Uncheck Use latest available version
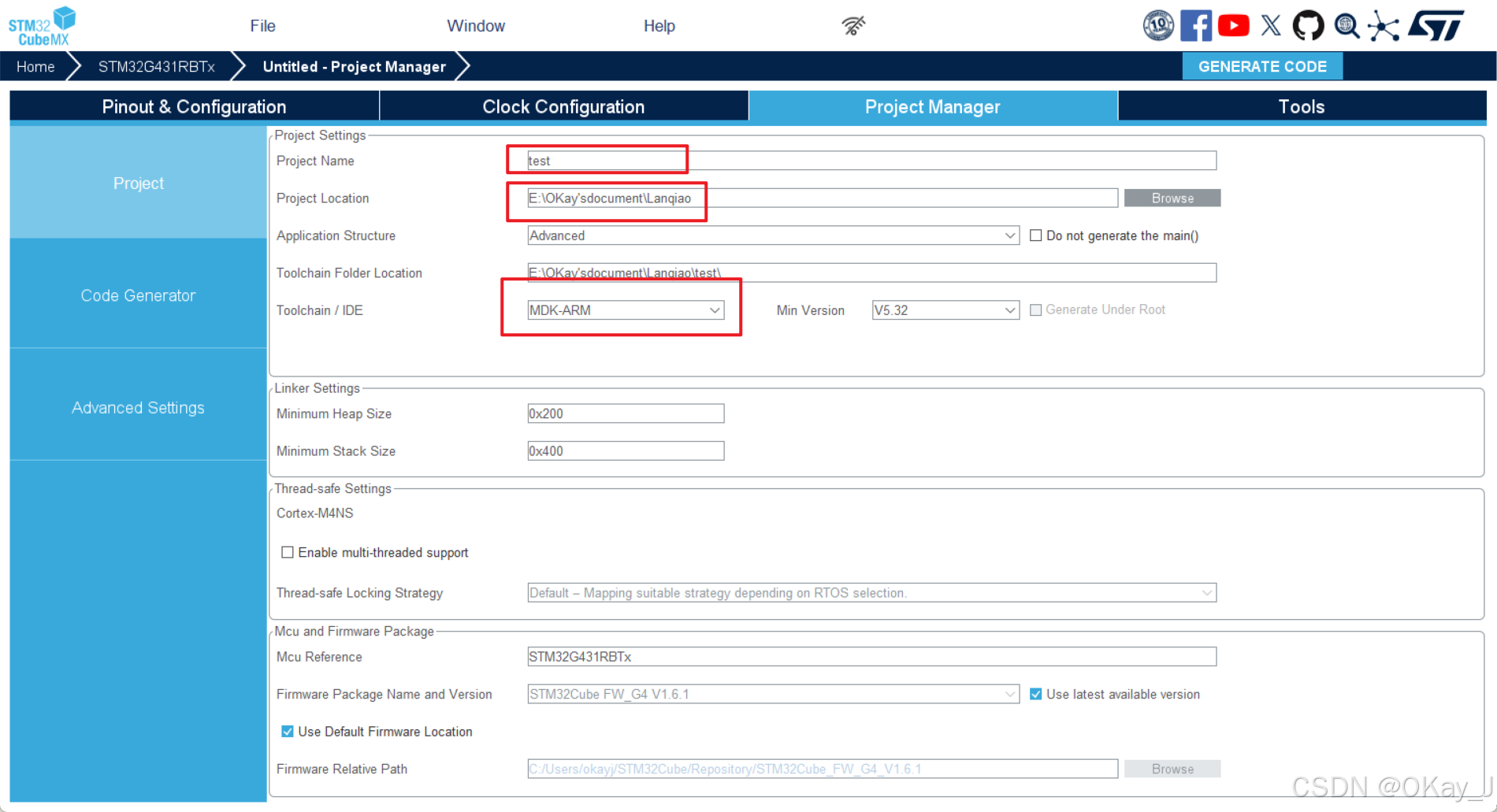The width and height of the screenshot is (1497, 812). click(1036, 694)
